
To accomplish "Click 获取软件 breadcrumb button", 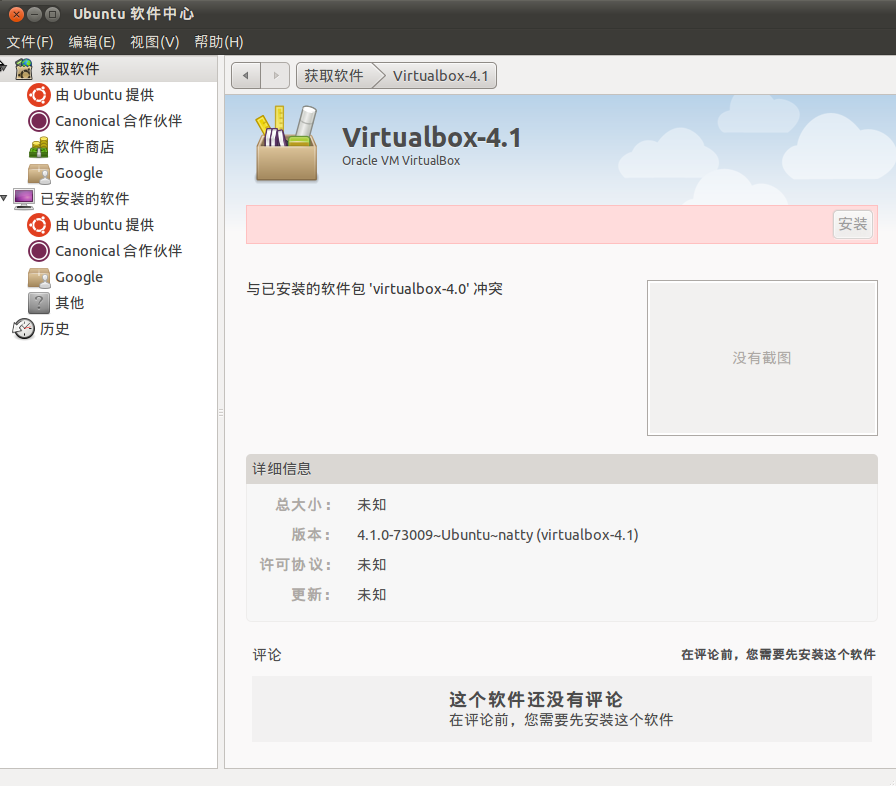I will click(x=334, y=75).
